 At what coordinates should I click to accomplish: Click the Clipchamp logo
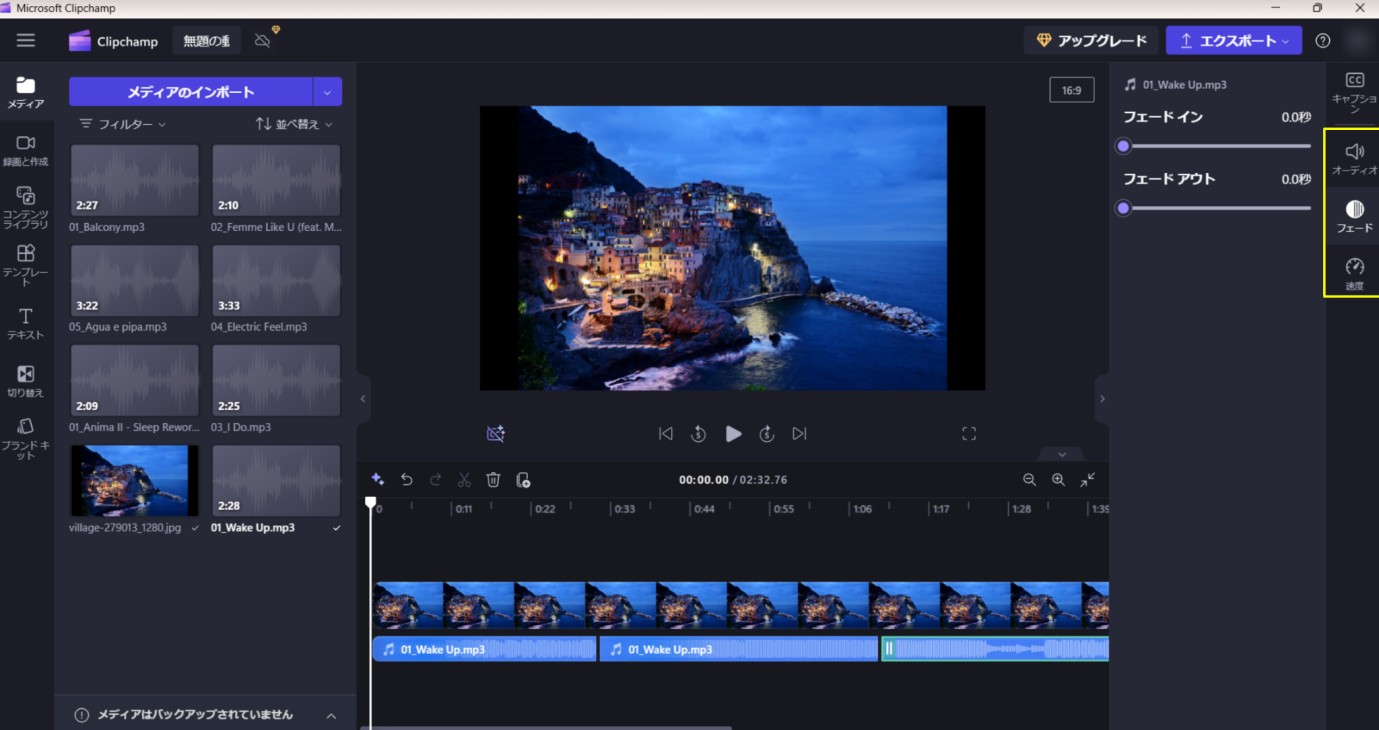[114, 41]
